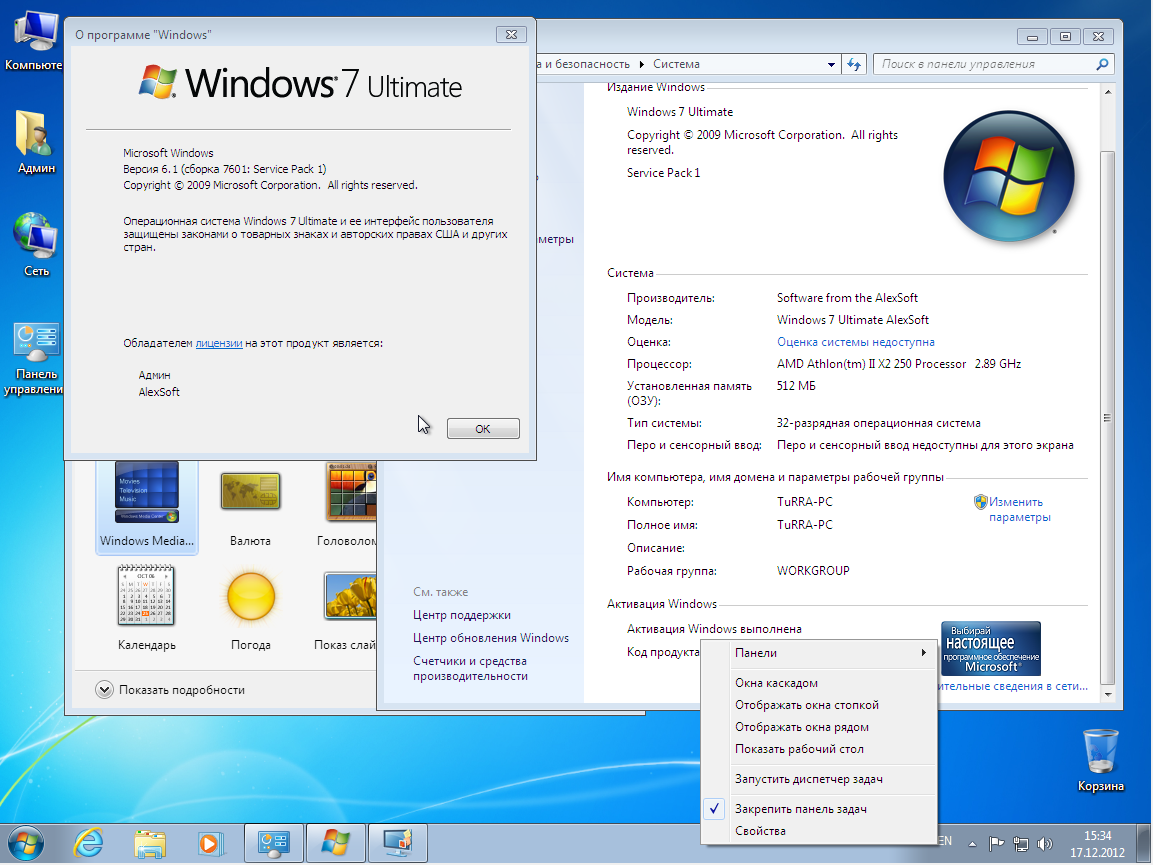This screenshot has width=1153, height=865.
Task: Choose Отображать окна стопкой
Action: click(819, 705)
